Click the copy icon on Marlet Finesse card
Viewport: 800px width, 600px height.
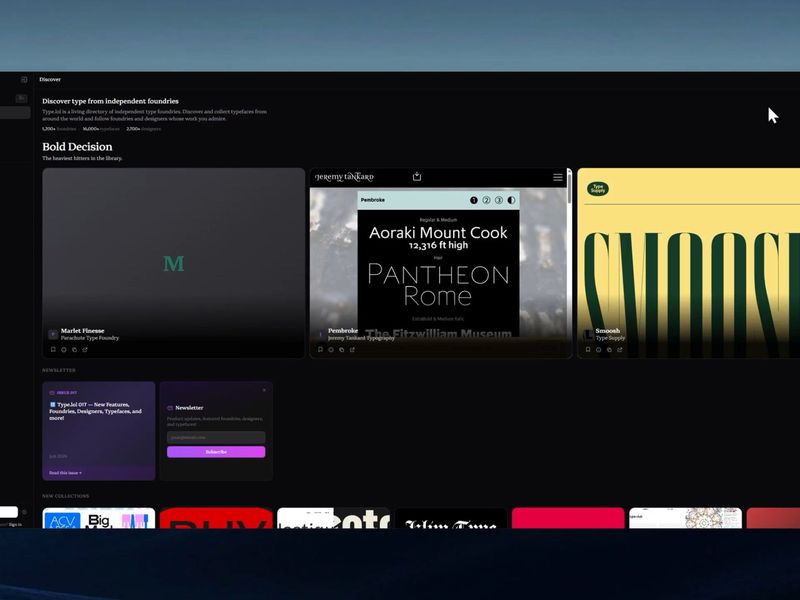tap(74, 349)
